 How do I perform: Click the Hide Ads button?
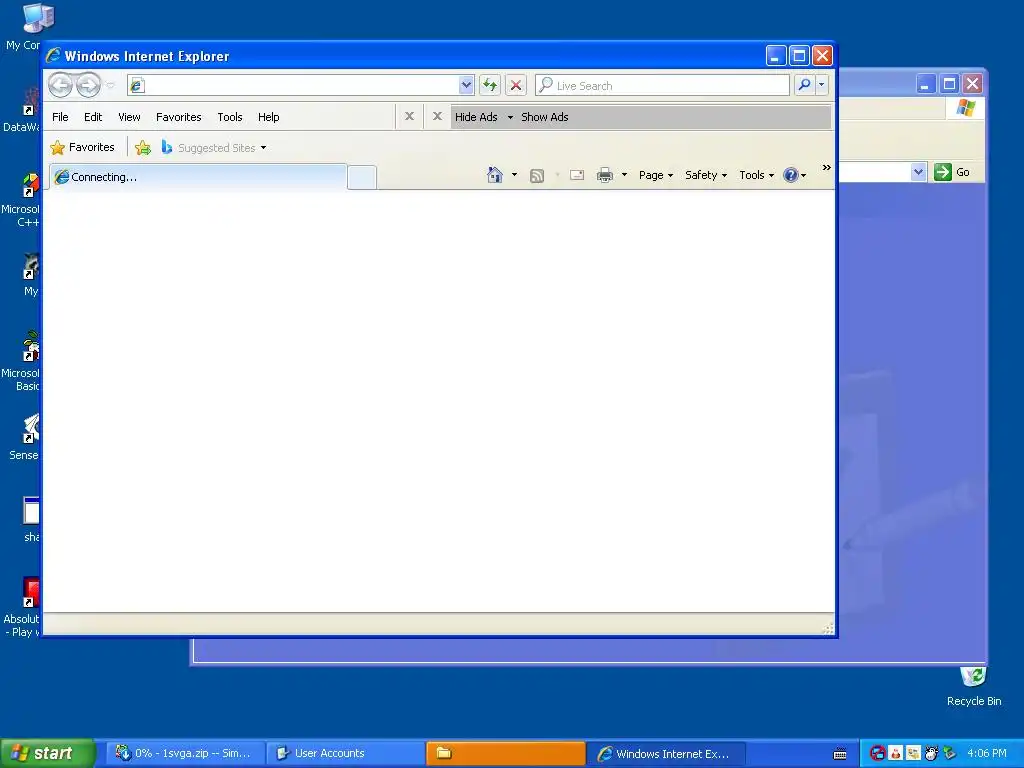476,117
